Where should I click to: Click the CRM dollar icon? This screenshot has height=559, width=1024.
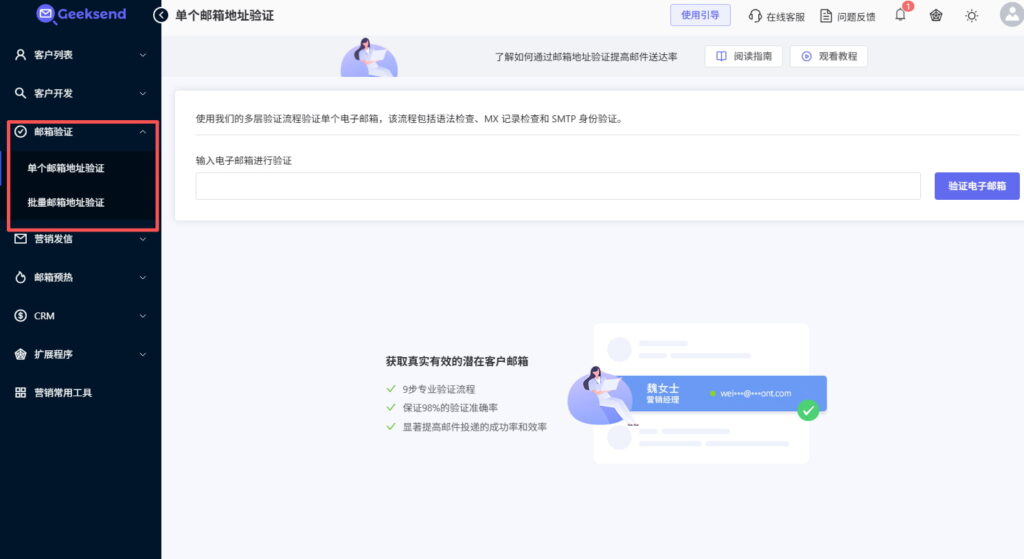(x=21, y=316)
